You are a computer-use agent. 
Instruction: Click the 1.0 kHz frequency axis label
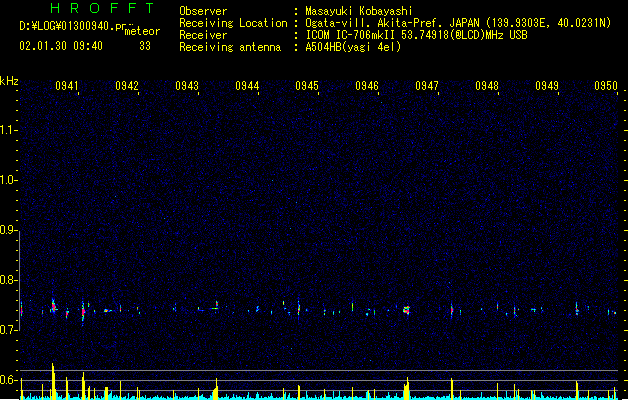tap(8, 180)
